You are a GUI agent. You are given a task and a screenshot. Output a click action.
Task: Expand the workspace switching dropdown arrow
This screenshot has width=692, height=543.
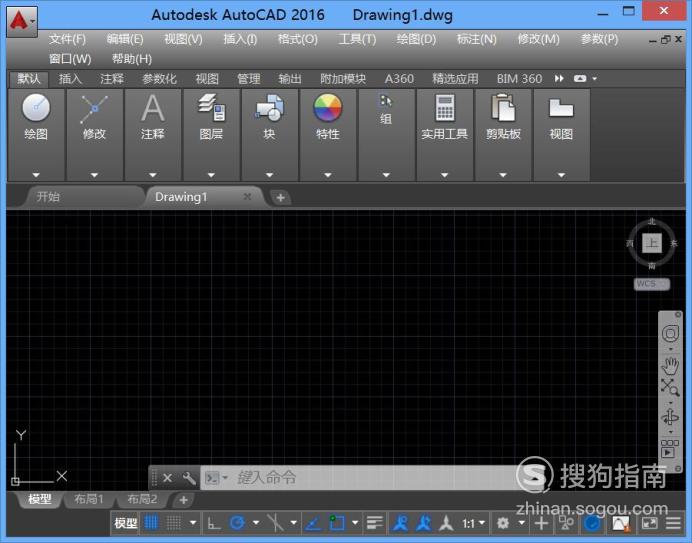[521, 523]
